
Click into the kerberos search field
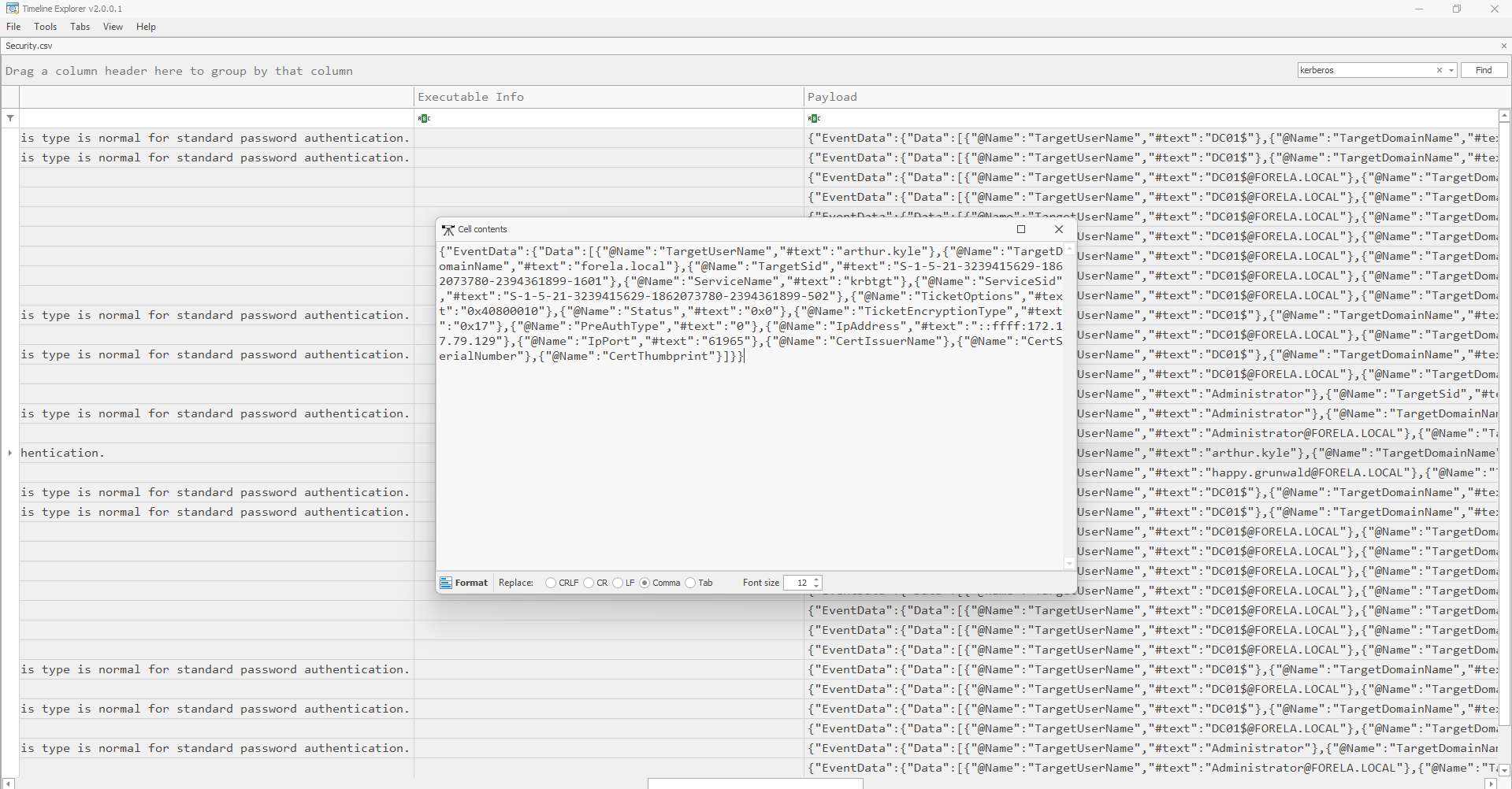pos(1365,70)
